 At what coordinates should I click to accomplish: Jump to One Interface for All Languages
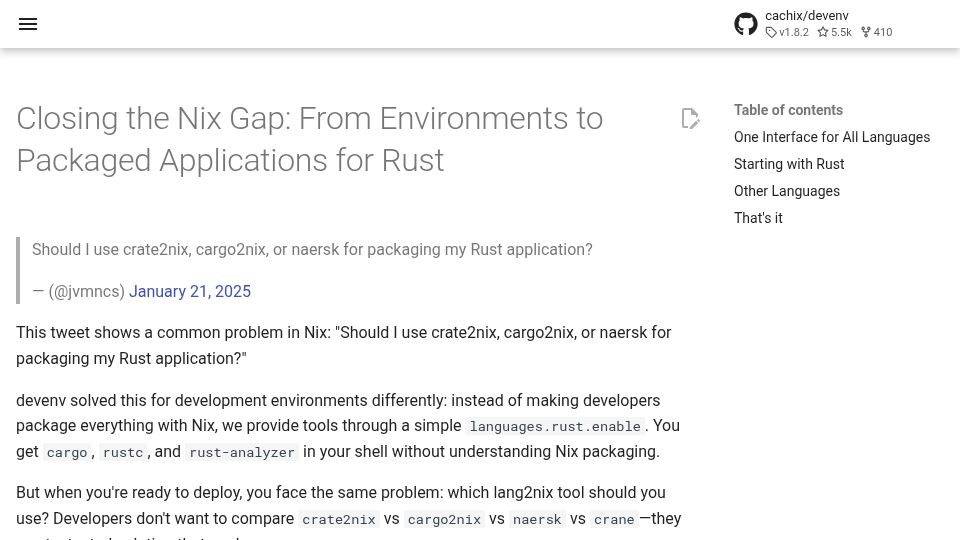(x=831, y=137)
